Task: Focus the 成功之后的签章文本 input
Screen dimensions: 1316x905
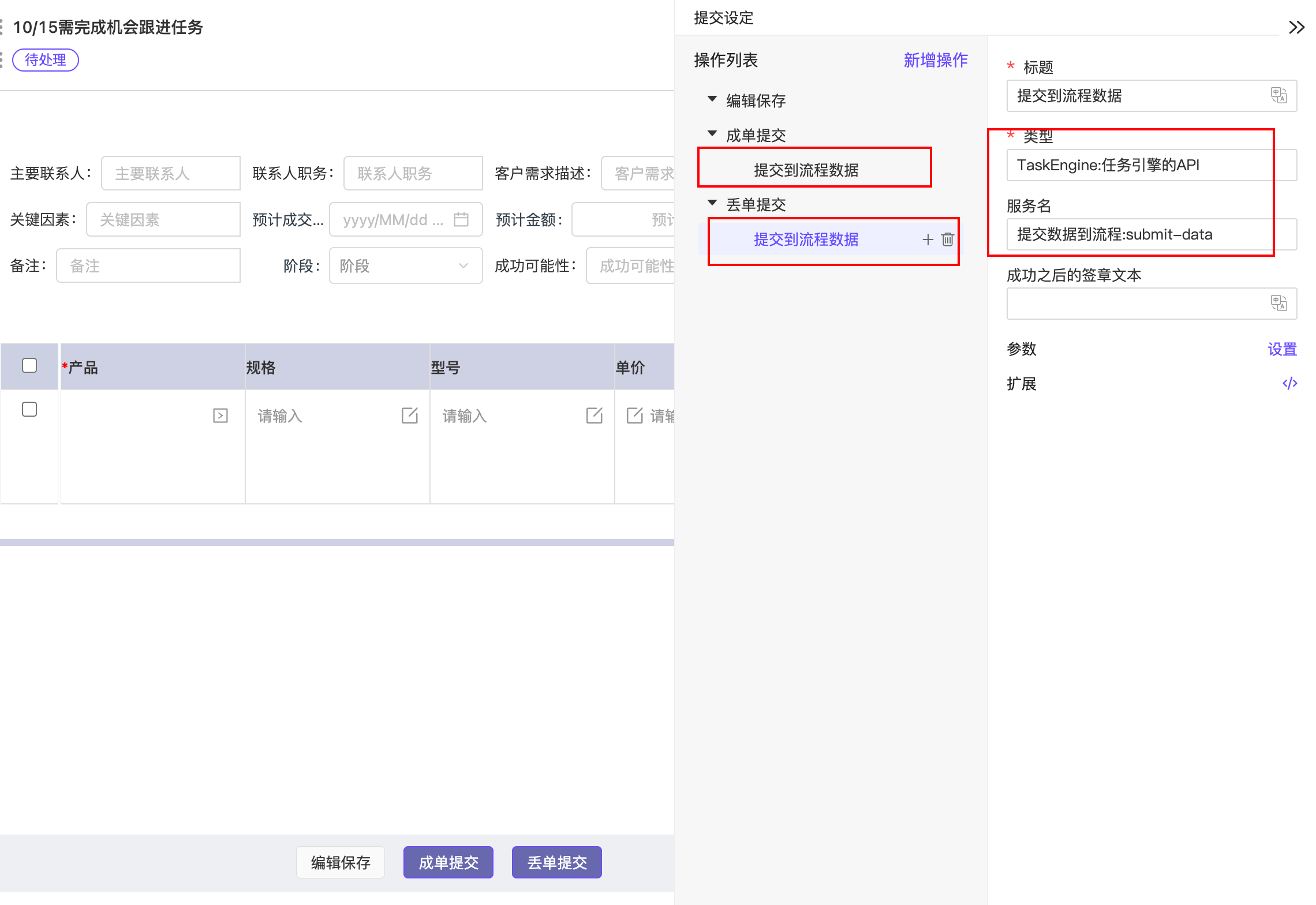Action: pos(1151,304)
